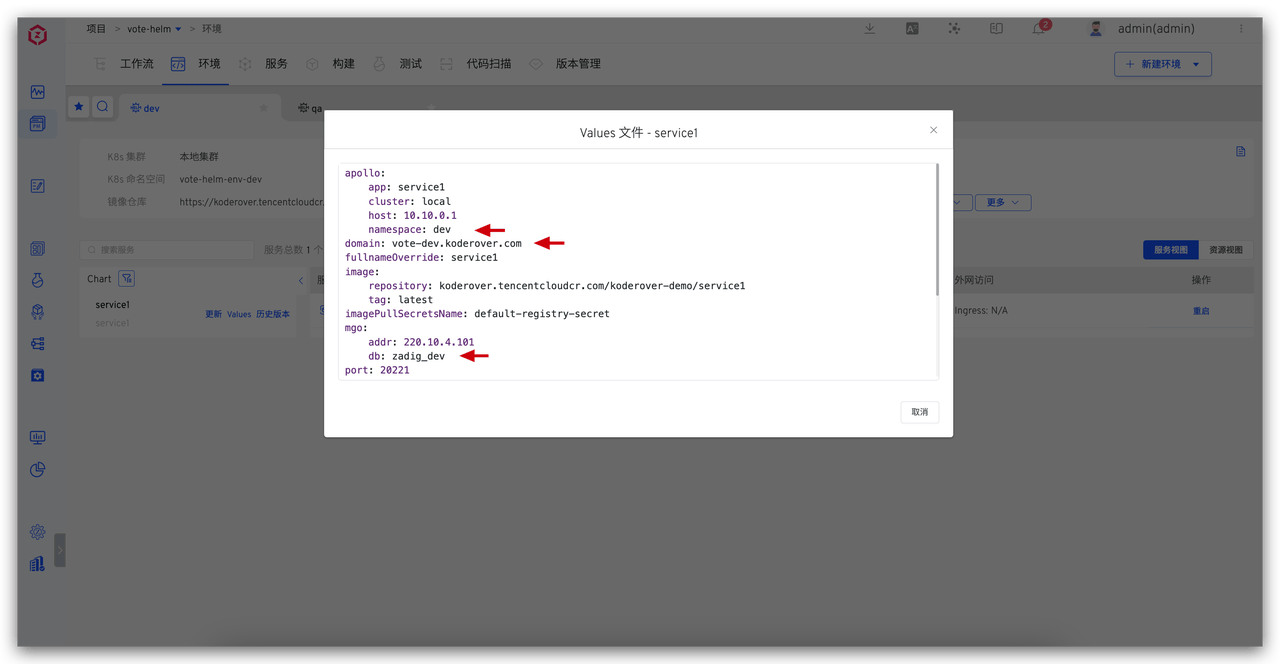Open the 更多 dropdown

[1002, 202]
